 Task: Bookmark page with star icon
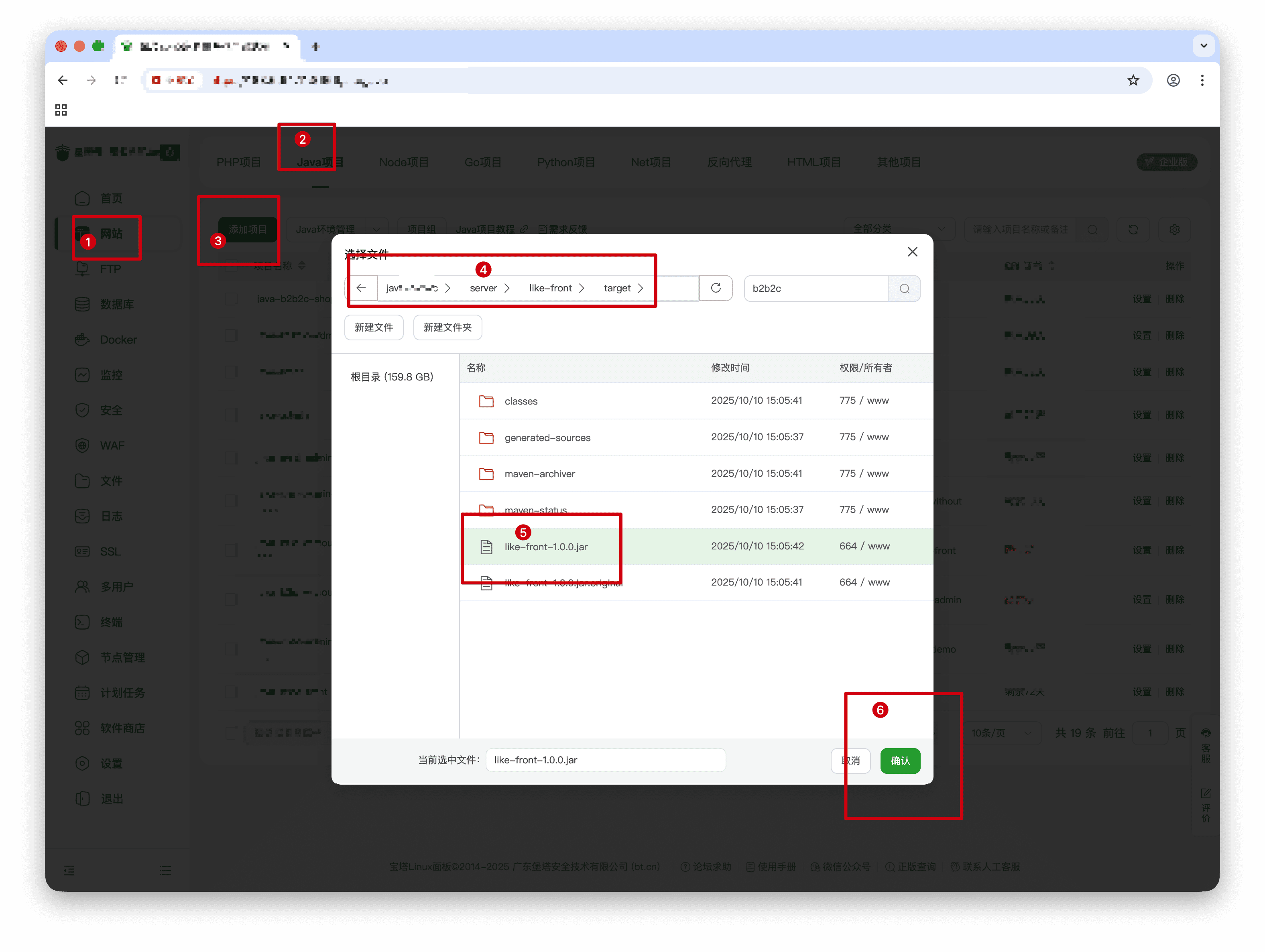click(x=1133, y=81)
